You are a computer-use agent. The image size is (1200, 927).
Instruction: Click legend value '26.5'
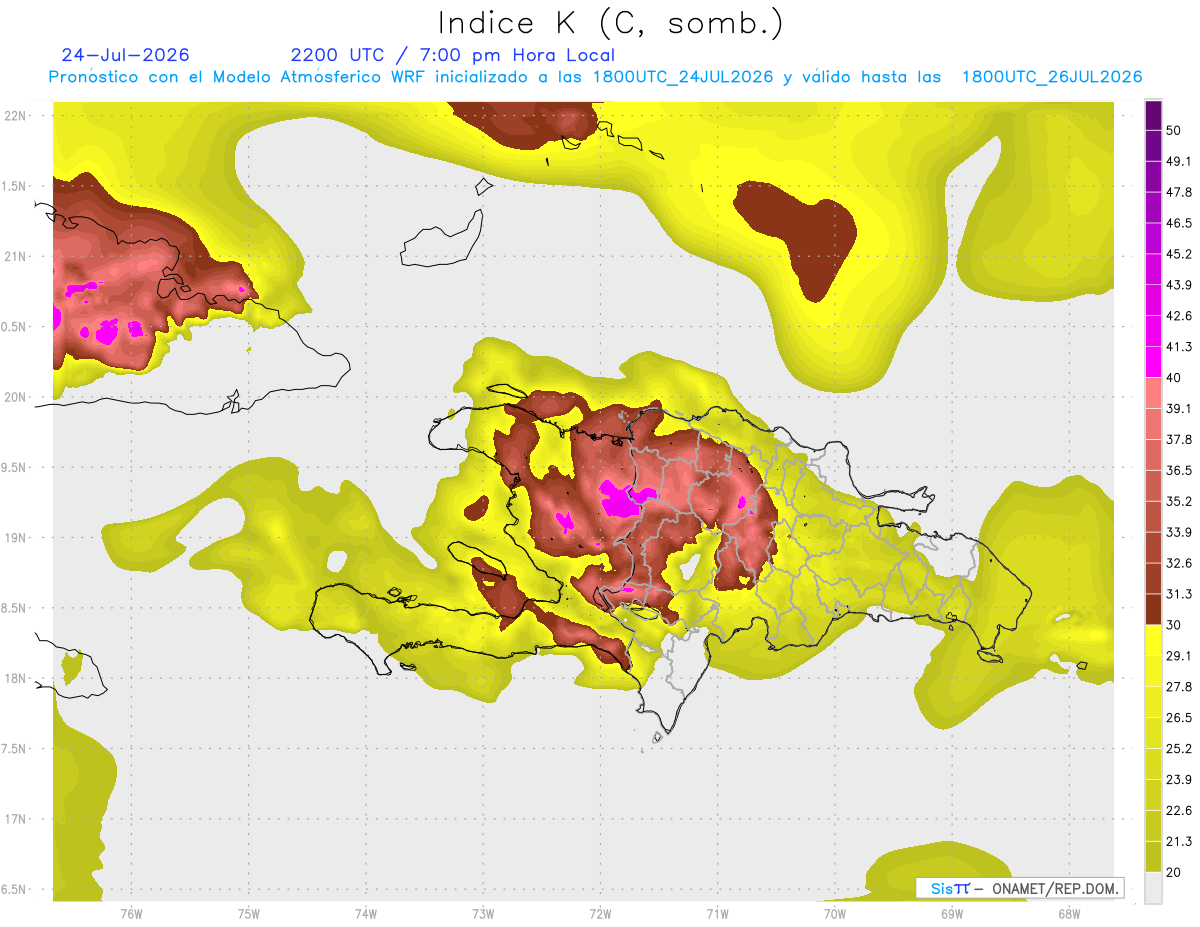(1177, 717)
